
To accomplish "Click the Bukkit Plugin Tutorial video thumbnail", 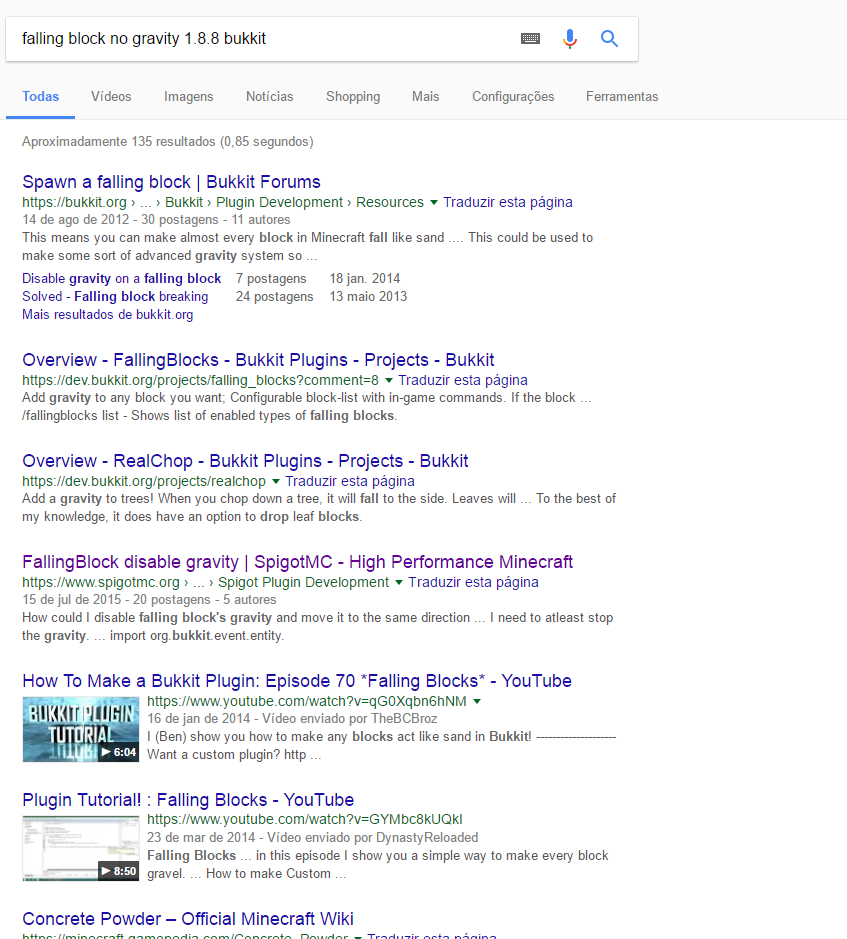I will coord(81,729).
